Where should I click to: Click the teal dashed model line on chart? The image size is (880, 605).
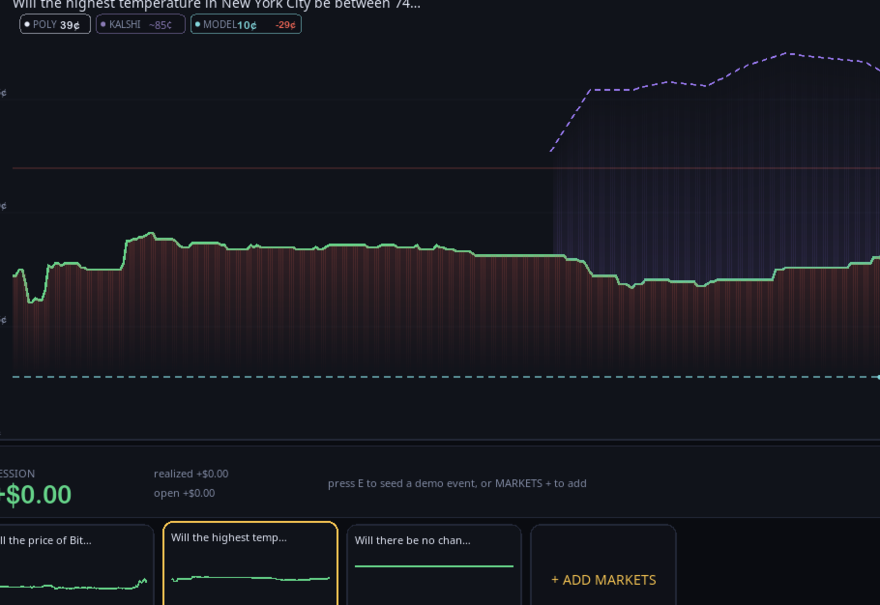[446, 377]
